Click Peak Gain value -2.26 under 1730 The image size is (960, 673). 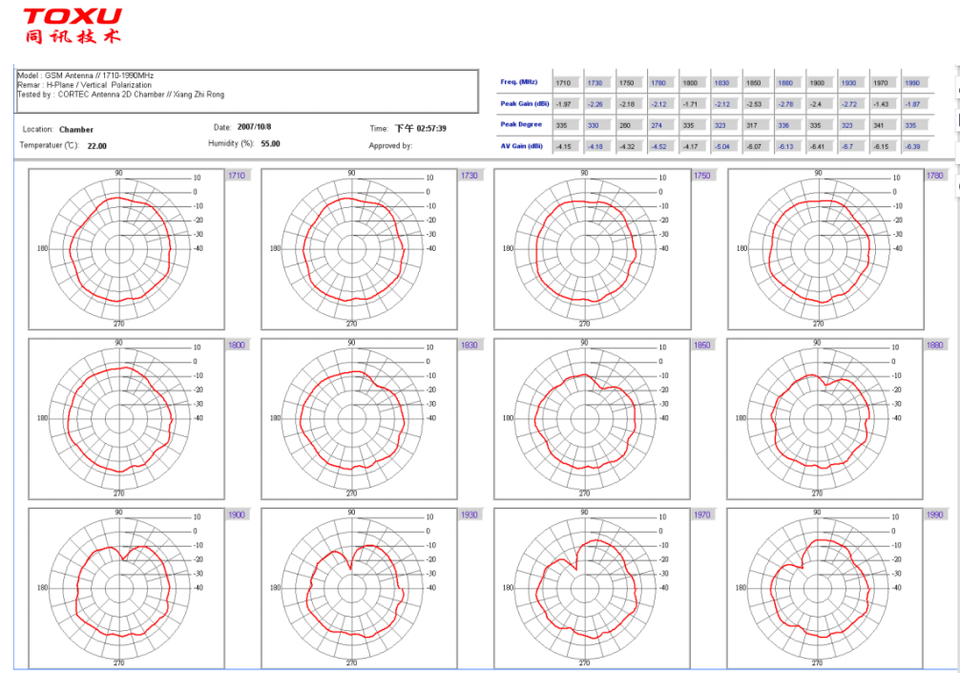[599, 104]
